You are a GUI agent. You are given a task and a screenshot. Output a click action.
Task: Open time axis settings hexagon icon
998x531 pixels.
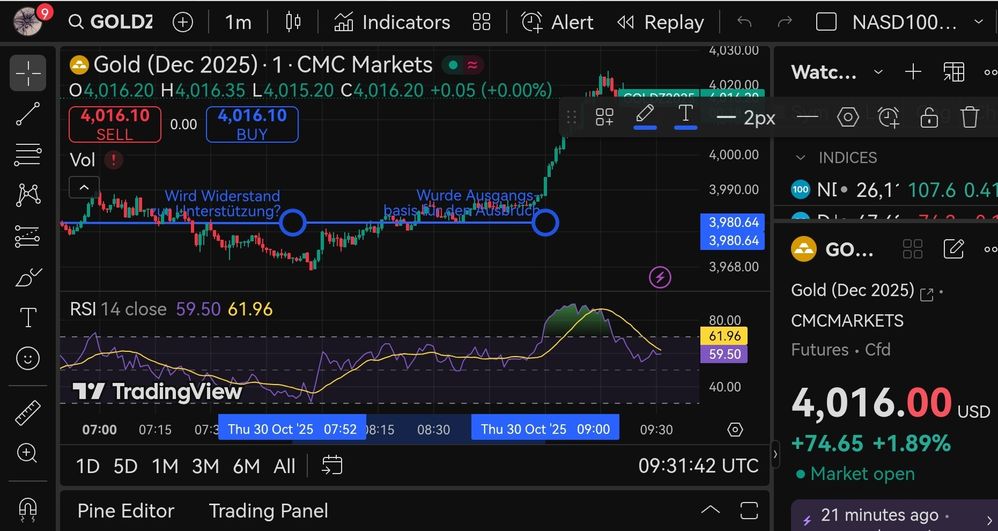[x=735, y=430]
